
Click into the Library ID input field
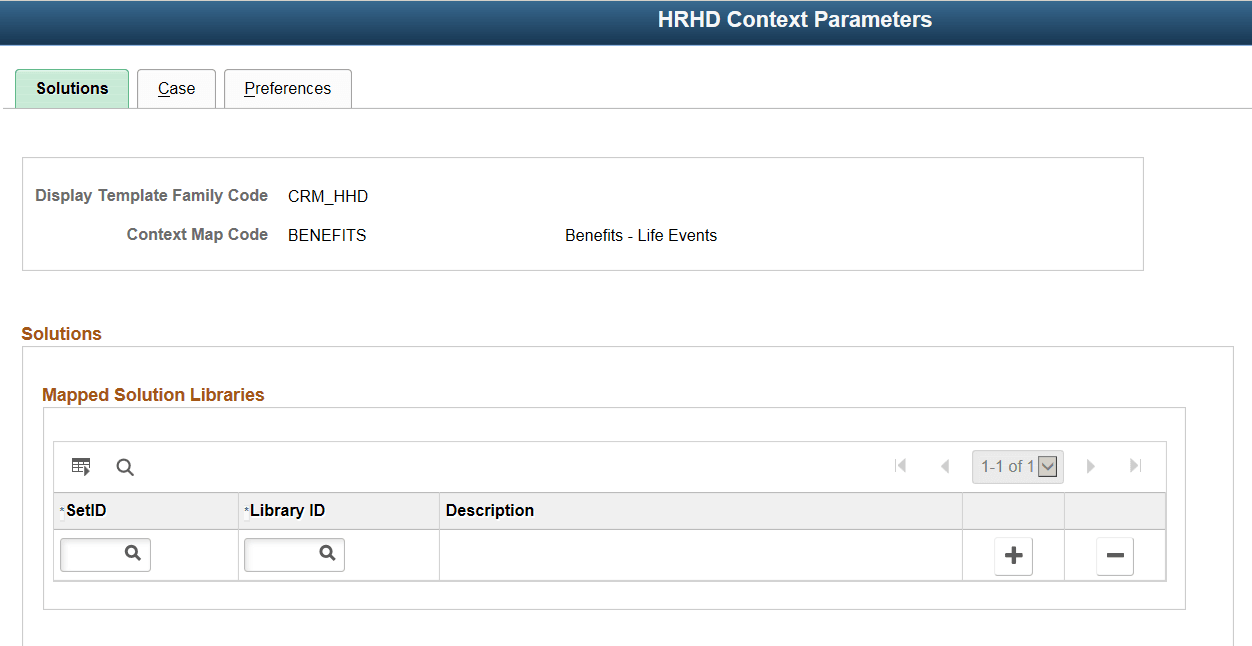click(x=285, y=554)
